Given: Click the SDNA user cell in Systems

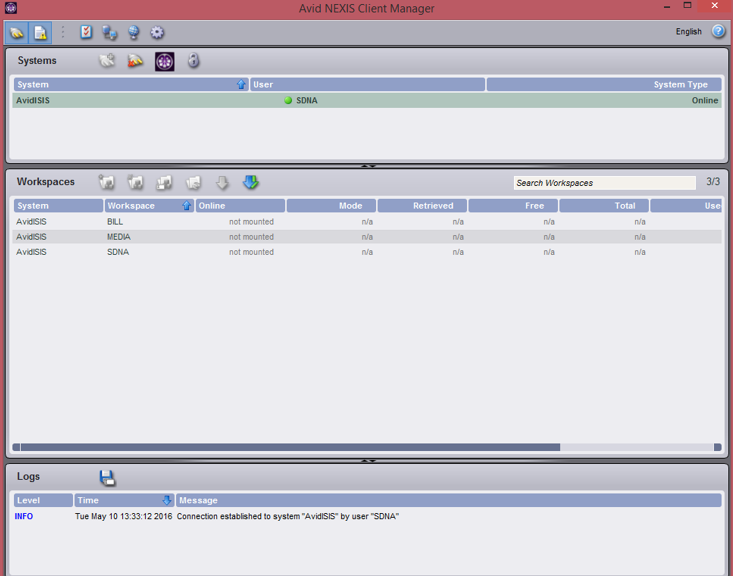Looking at the screenshot, I should pyautogui.click(x=307, y=101).
